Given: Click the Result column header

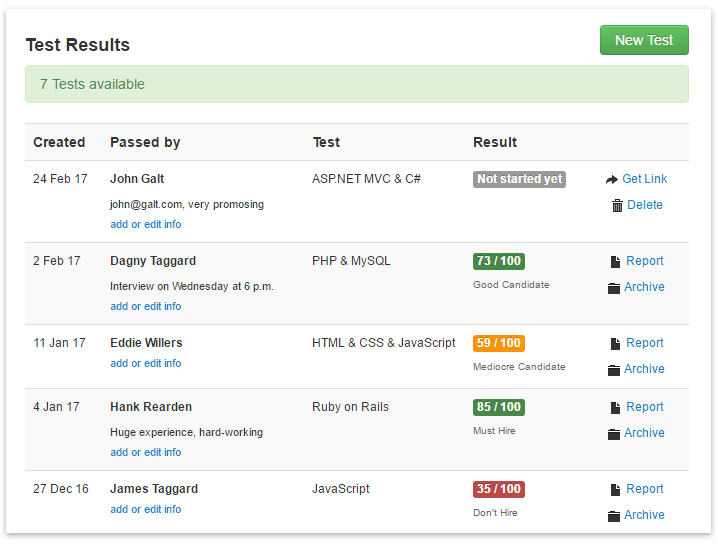Looking at the screenshot, I should click(x=495, y=142).
